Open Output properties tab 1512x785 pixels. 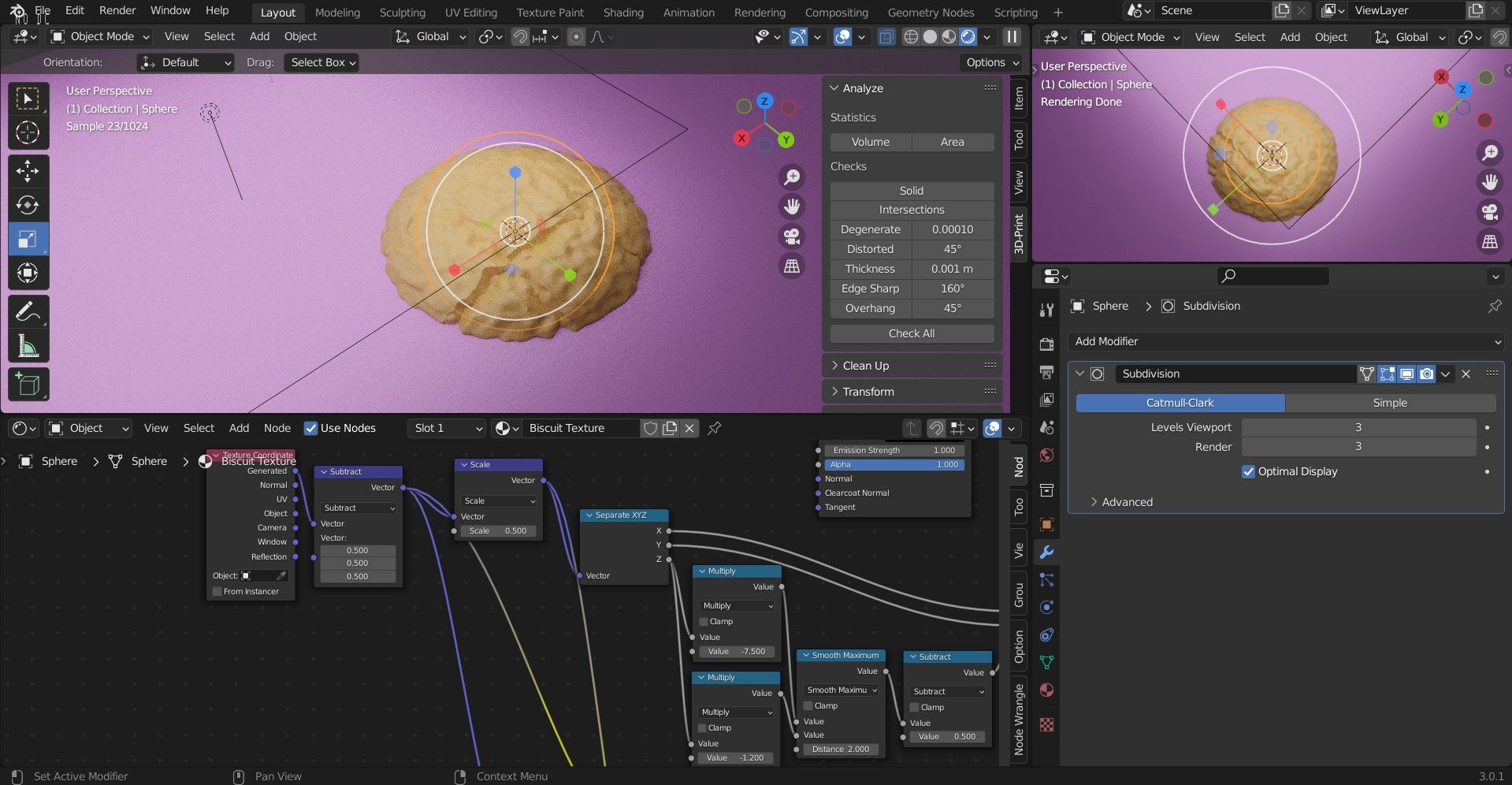(1046, 372)
